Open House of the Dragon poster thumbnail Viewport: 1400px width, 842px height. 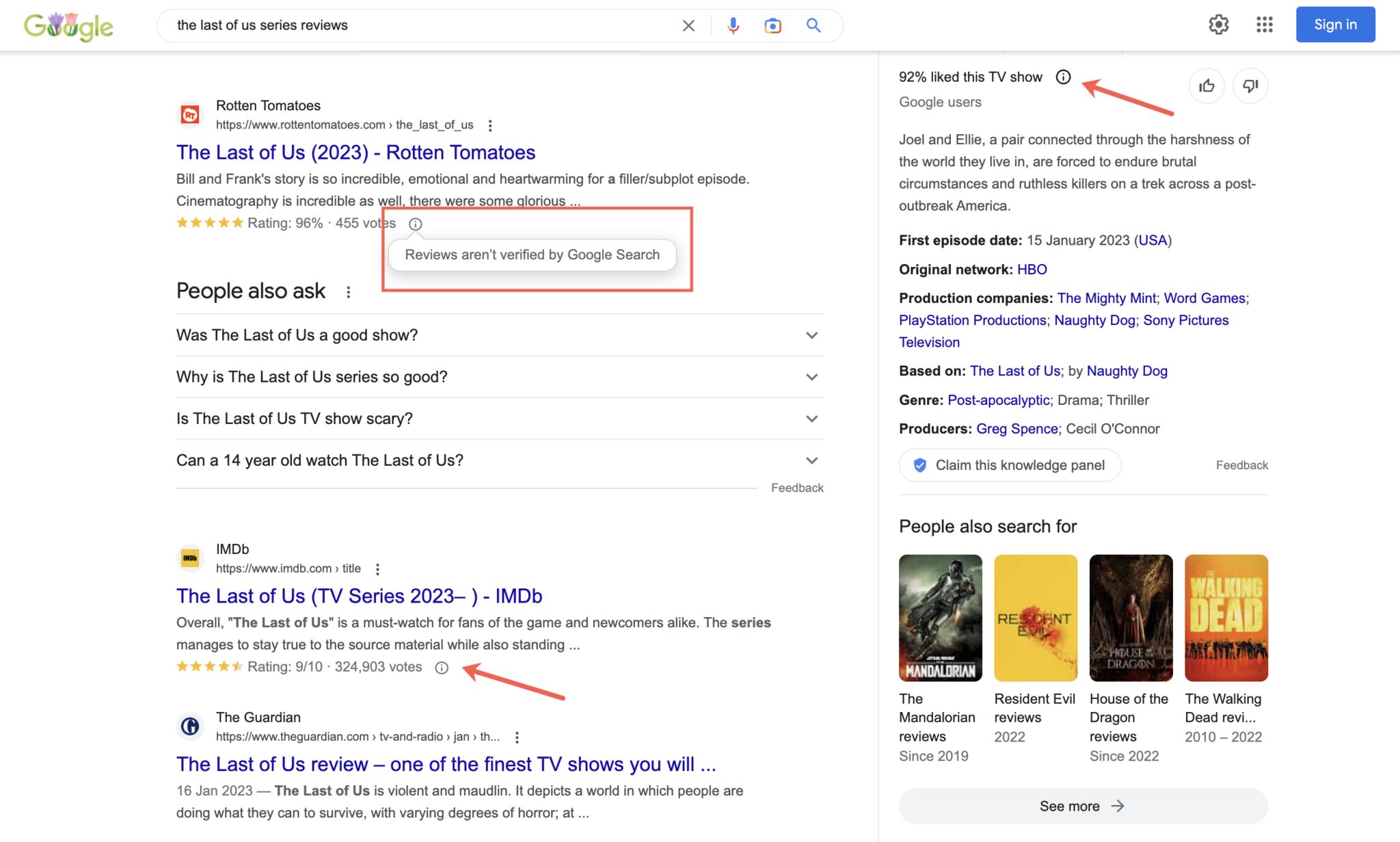(1131, 618)
